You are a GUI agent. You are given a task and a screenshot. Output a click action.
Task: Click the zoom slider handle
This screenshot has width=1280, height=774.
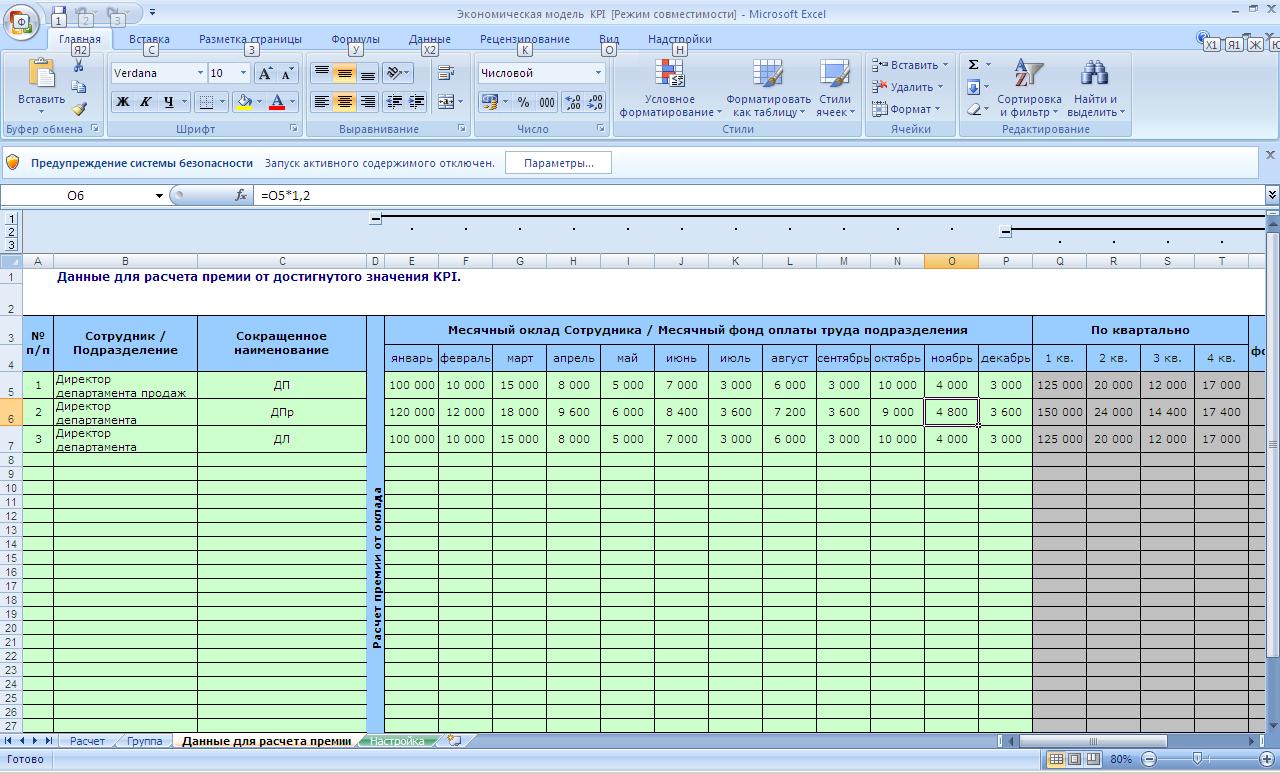pyautogui.click(x=1197, y=759)
